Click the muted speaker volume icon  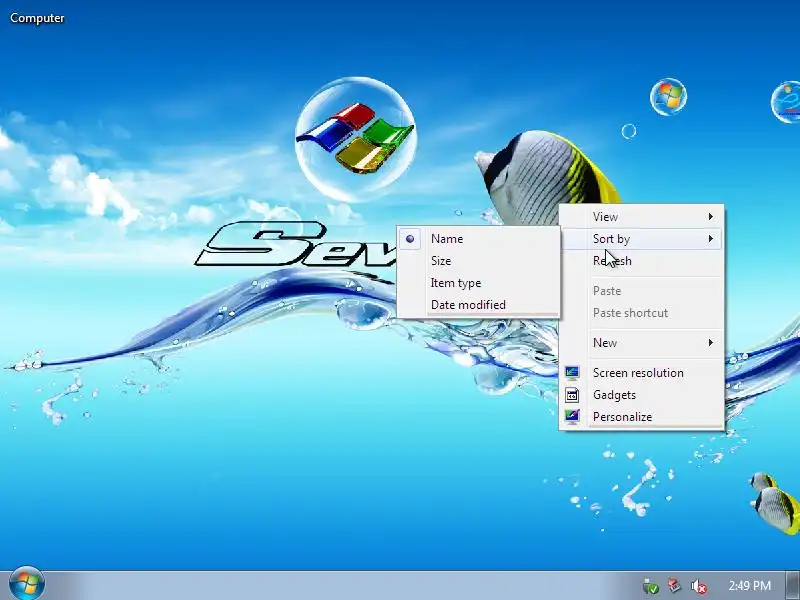point(698,586)
